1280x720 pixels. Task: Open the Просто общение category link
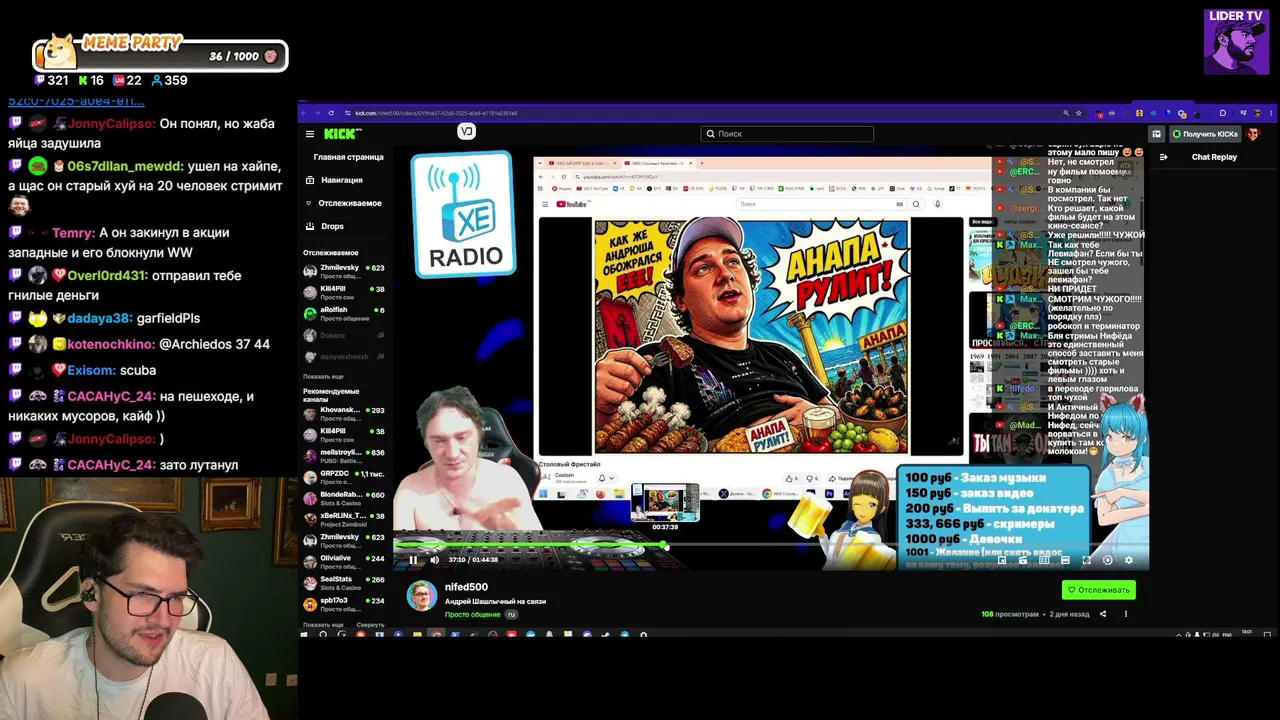472,615
